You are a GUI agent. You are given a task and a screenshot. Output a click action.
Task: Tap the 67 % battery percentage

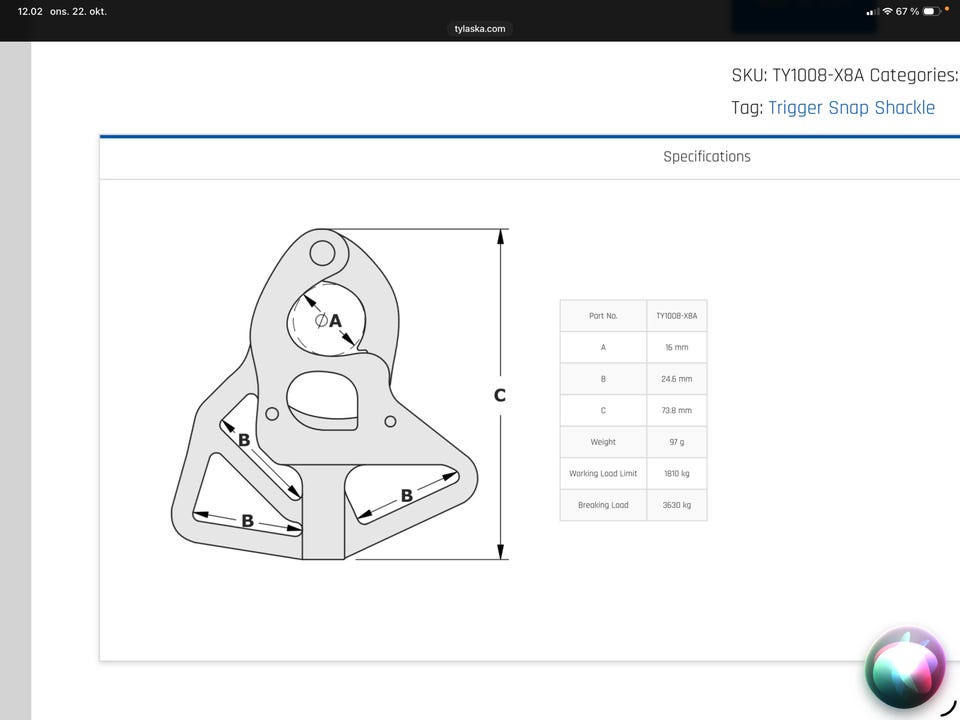coord(907,12)
